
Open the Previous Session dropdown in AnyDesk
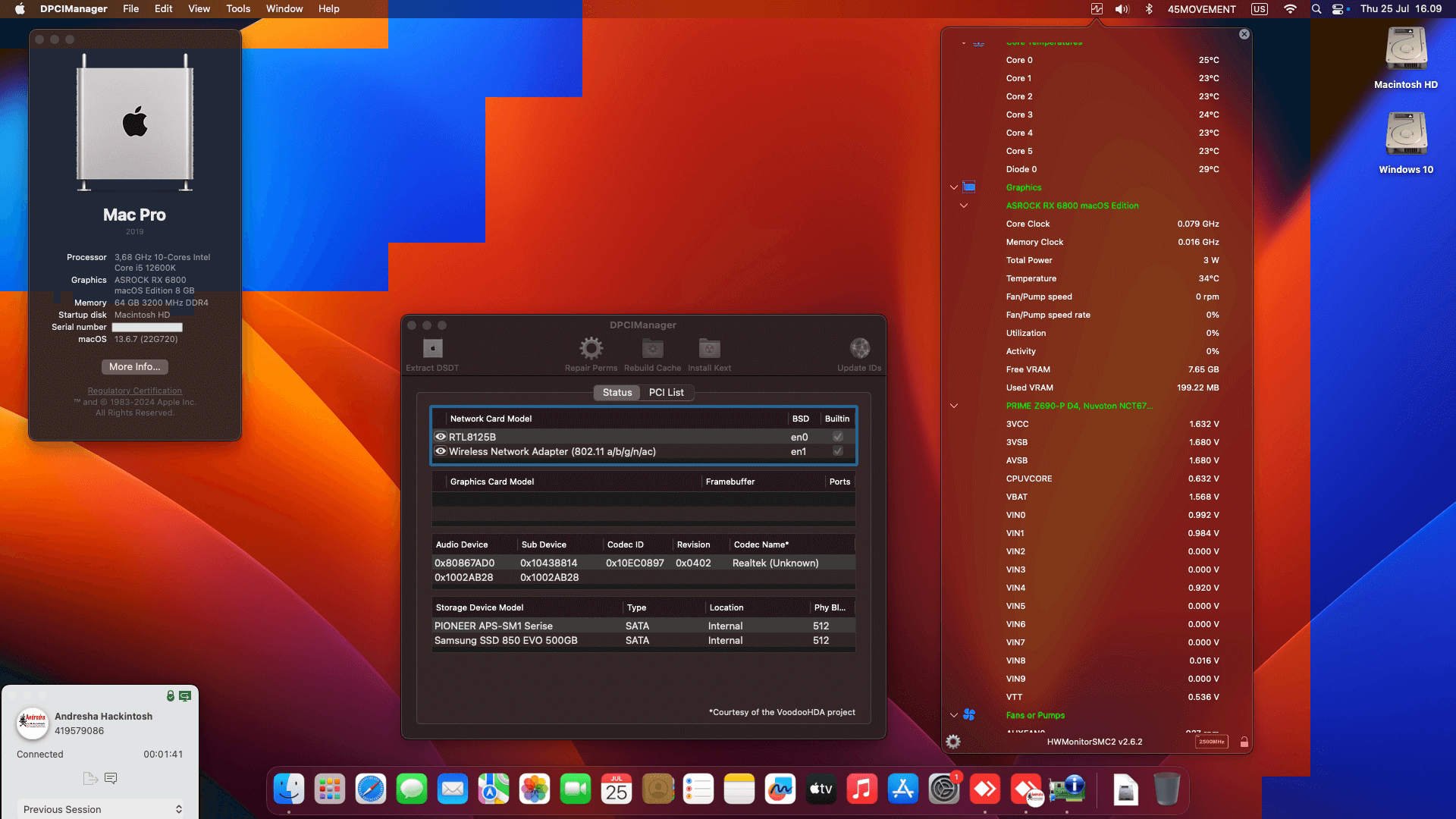coord(102,809)
